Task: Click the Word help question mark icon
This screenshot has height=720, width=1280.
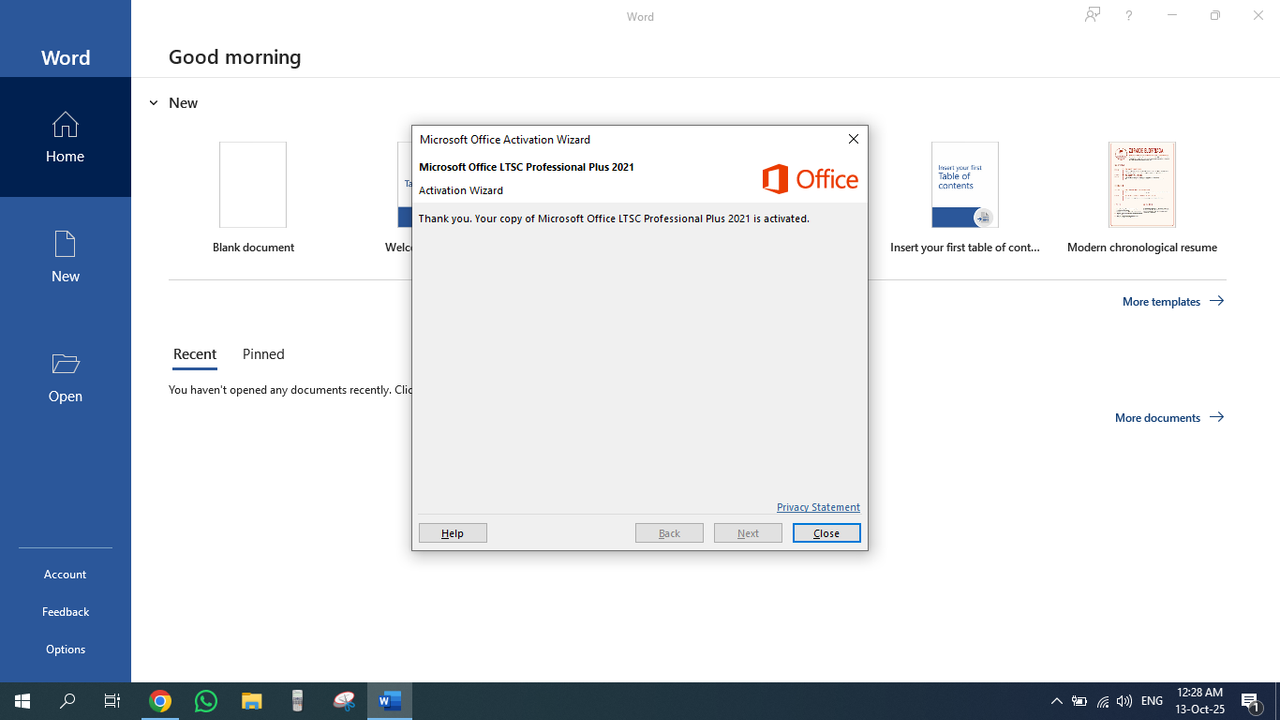Action: point(1128,16)
